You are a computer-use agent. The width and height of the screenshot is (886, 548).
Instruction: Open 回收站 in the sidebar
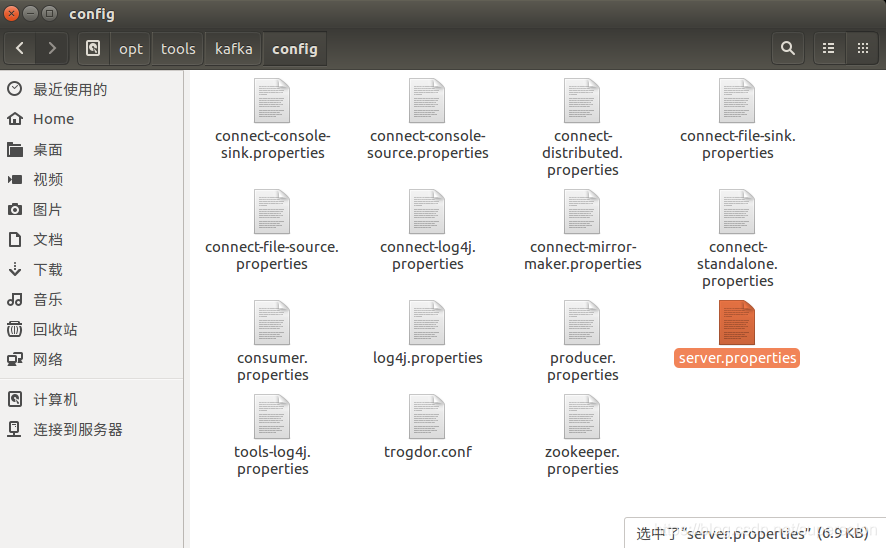click(x=92, y=329)
